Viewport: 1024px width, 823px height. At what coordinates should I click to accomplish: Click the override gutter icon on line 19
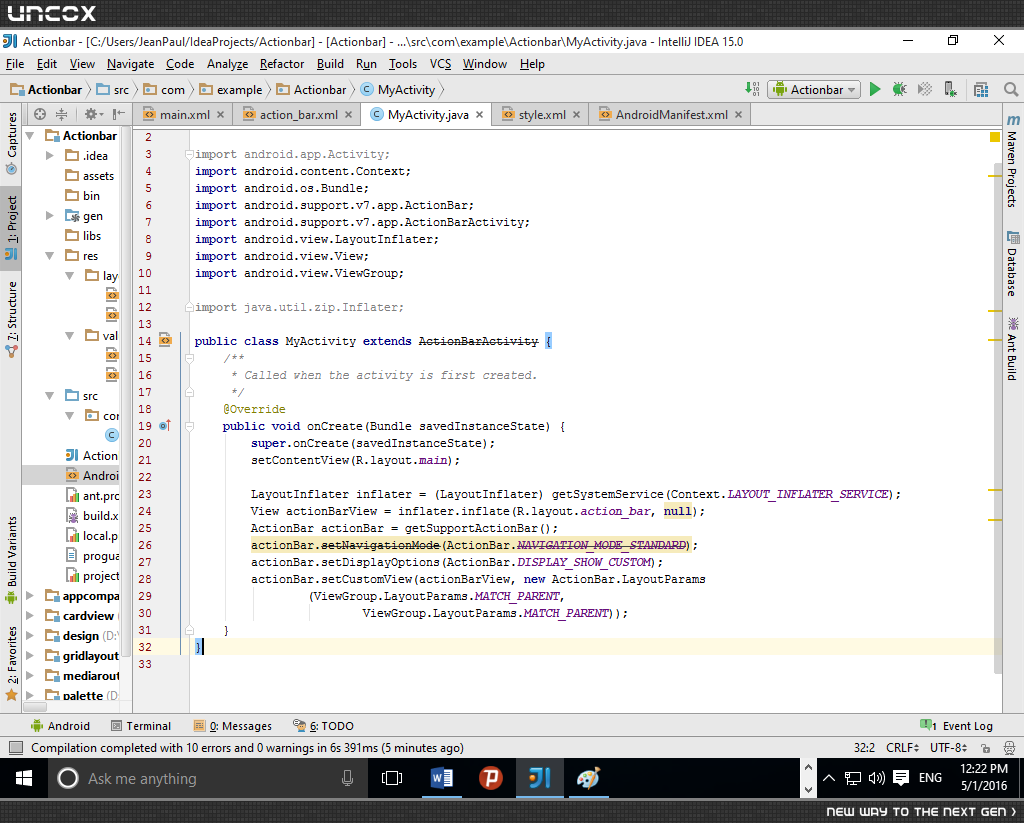(x=165, y=426)
